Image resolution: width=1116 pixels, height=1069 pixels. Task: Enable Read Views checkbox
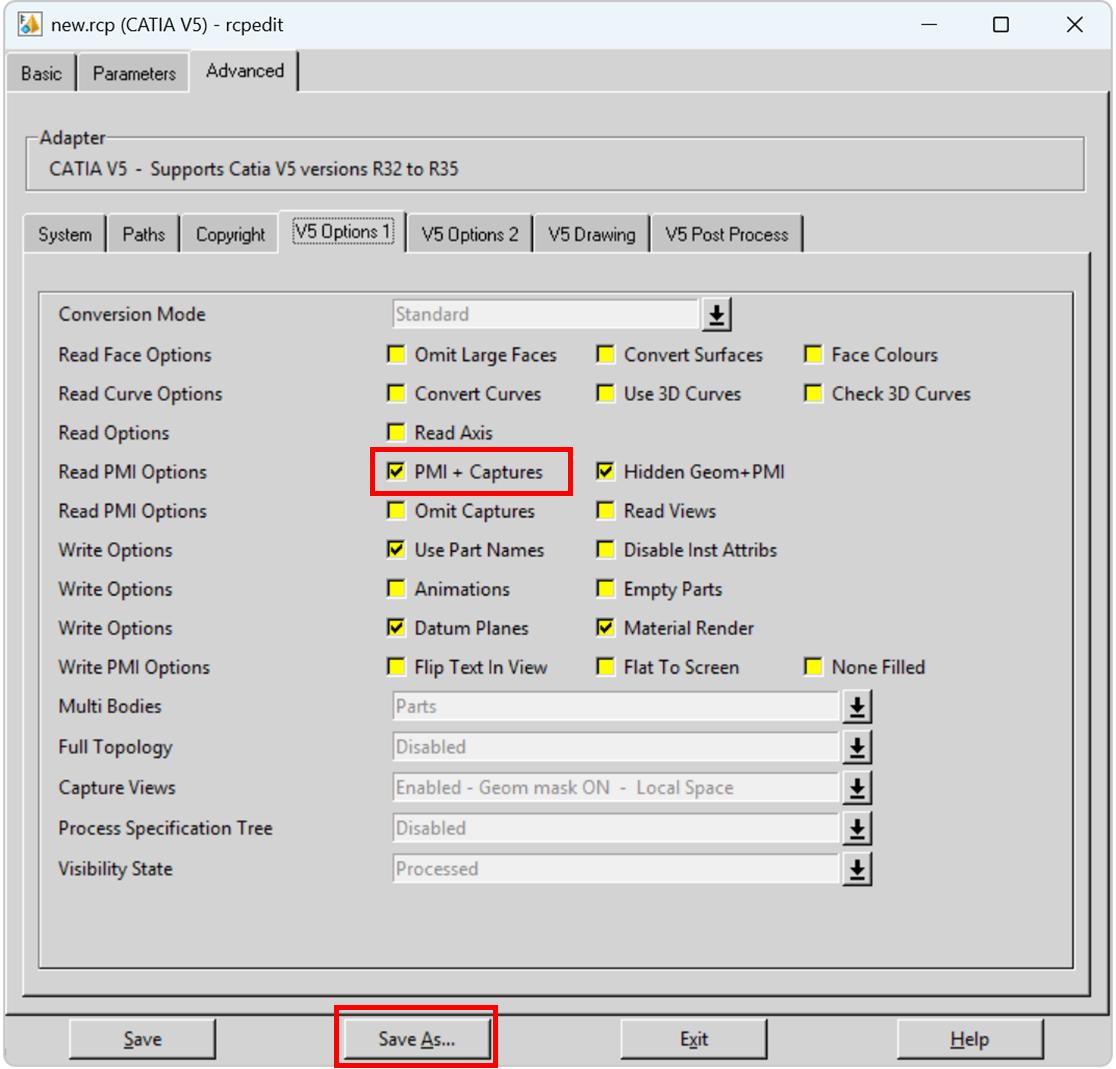(x=605, y=511)
